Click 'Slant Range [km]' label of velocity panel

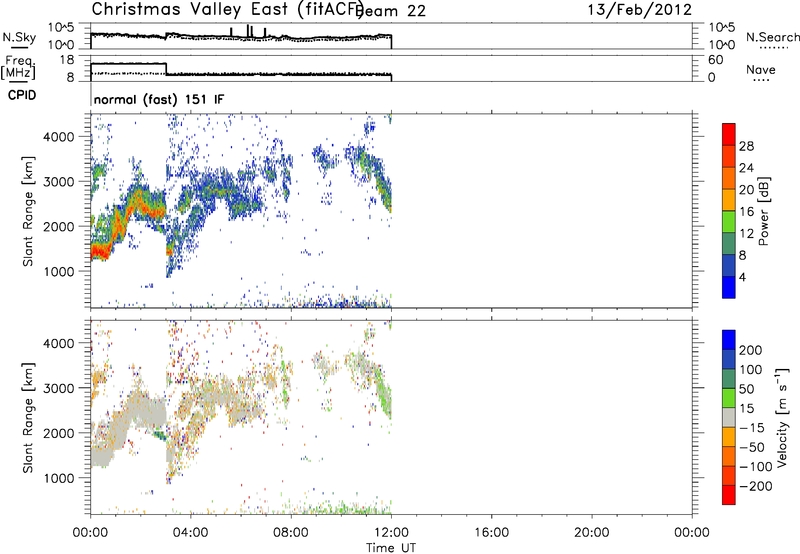(x=28, y=418)
